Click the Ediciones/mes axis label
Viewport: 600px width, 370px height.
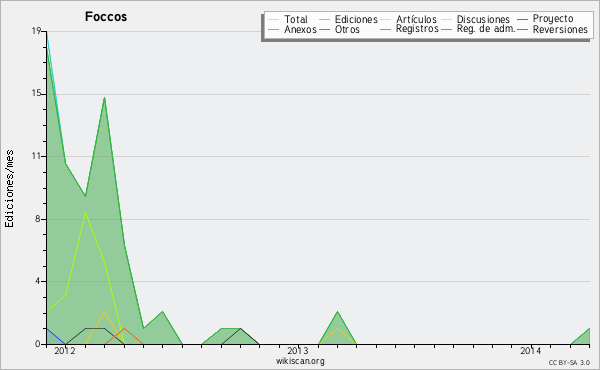click(9, 188)
